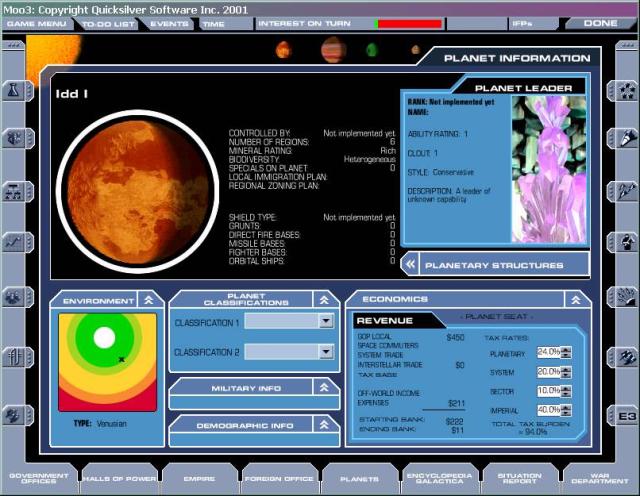Select the Revenue tab

click(394, 320)
